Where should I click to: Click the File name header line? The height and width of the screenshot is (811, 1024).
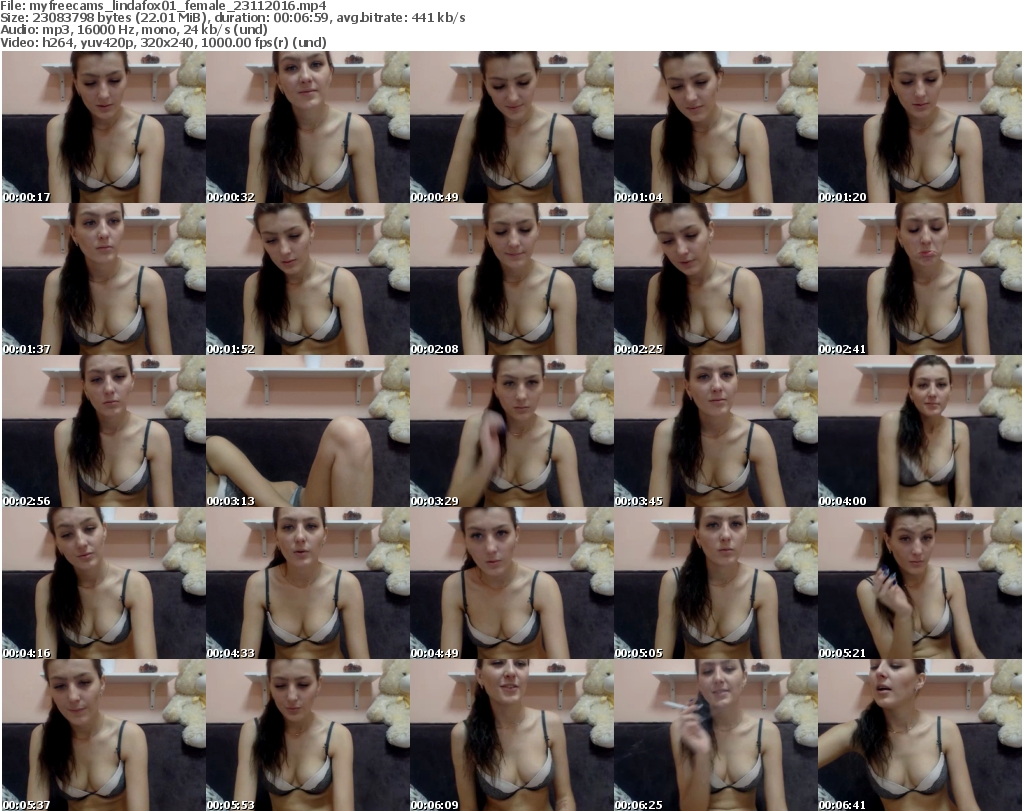click(163, 6)
